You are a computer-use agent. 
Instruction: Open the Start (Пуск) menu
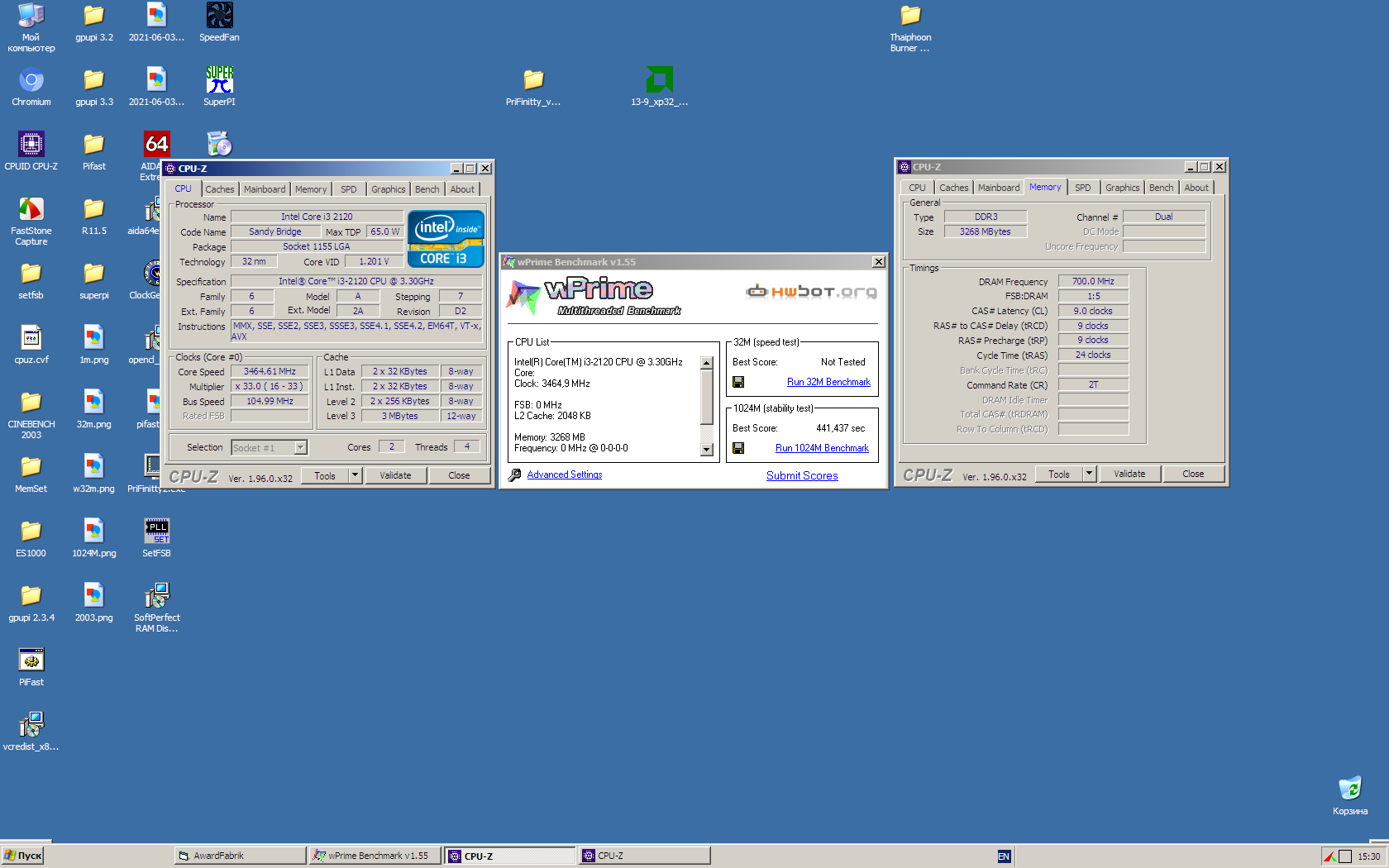coord(22,856)
